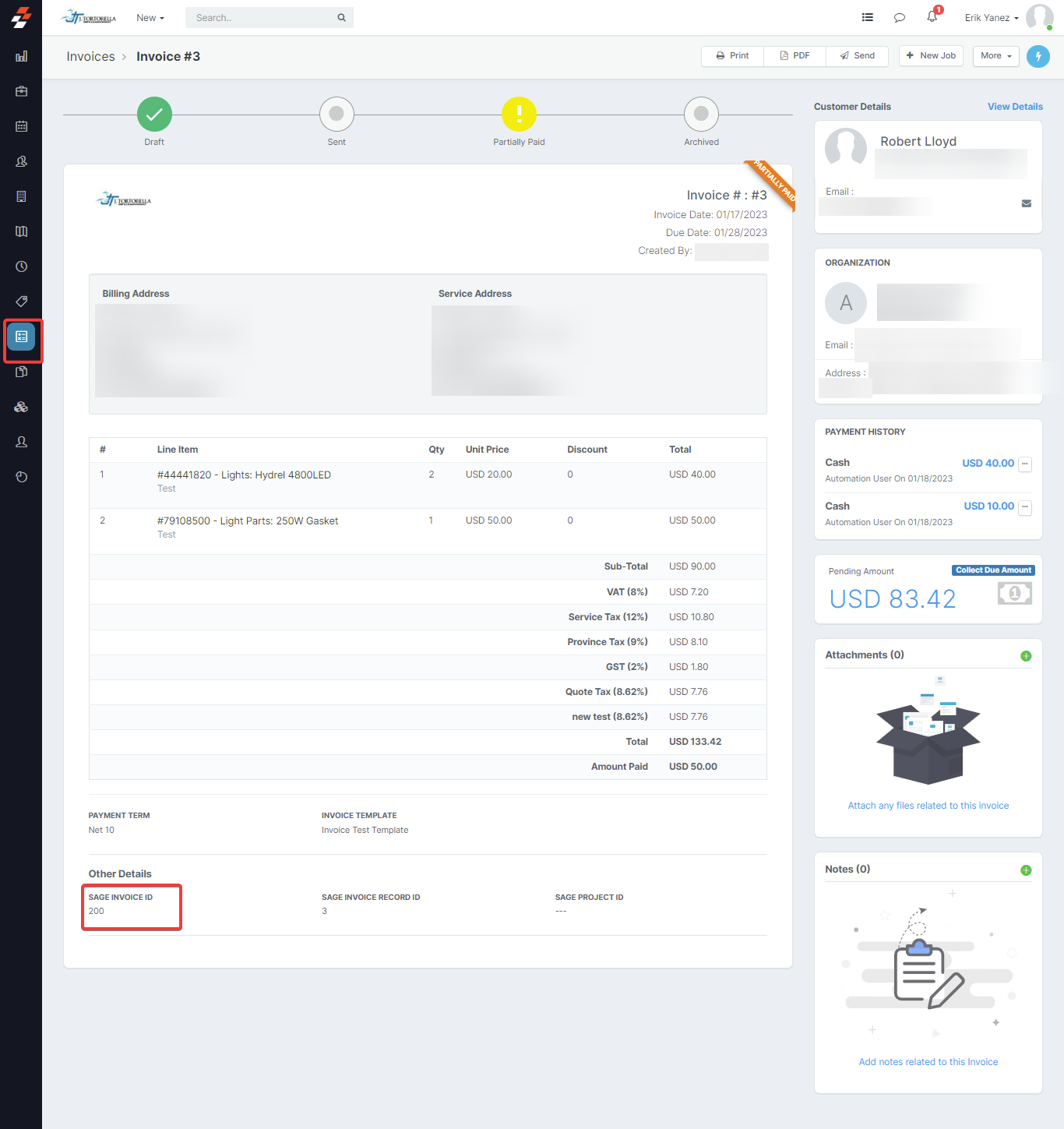Click the VAT (8%) amount USD 7.20
Image resolution: width=1064 pixels, height=1129 pixels.
pos(689,592)
